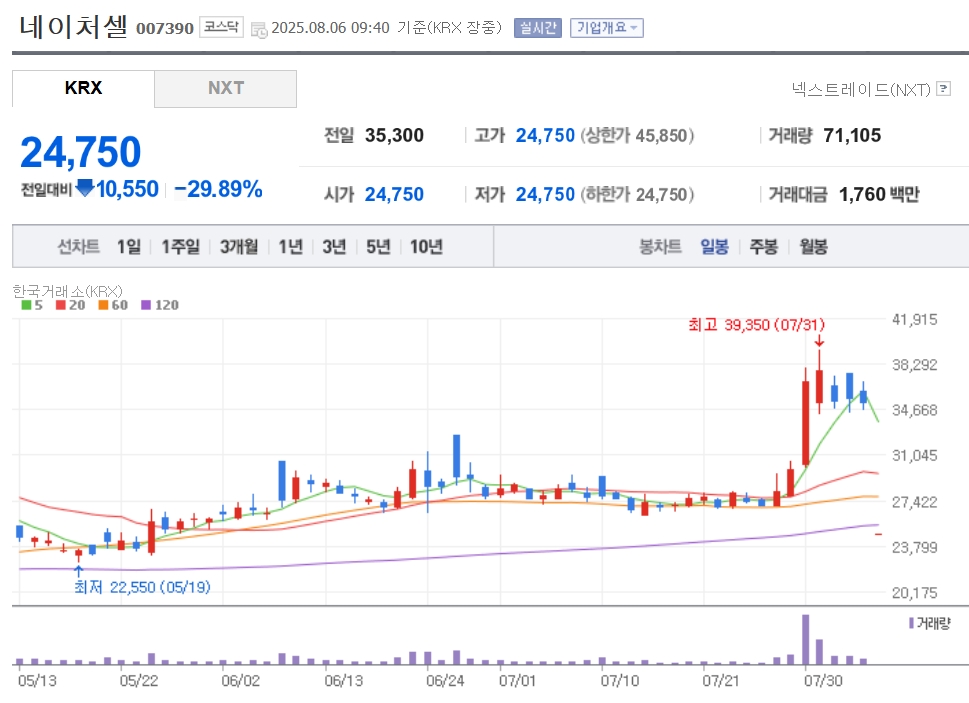Choose the 주봉 candle chart
Viewport: 969px width, 703px height.
(764, 246)
